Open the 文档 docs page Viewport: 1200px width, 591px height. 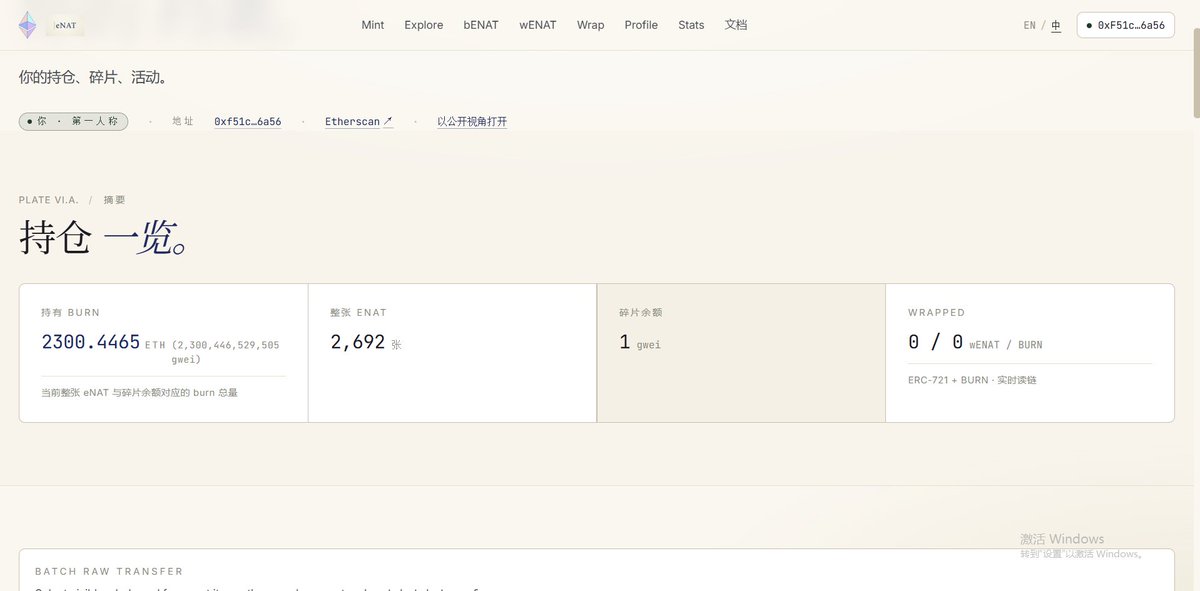(736, 25)
